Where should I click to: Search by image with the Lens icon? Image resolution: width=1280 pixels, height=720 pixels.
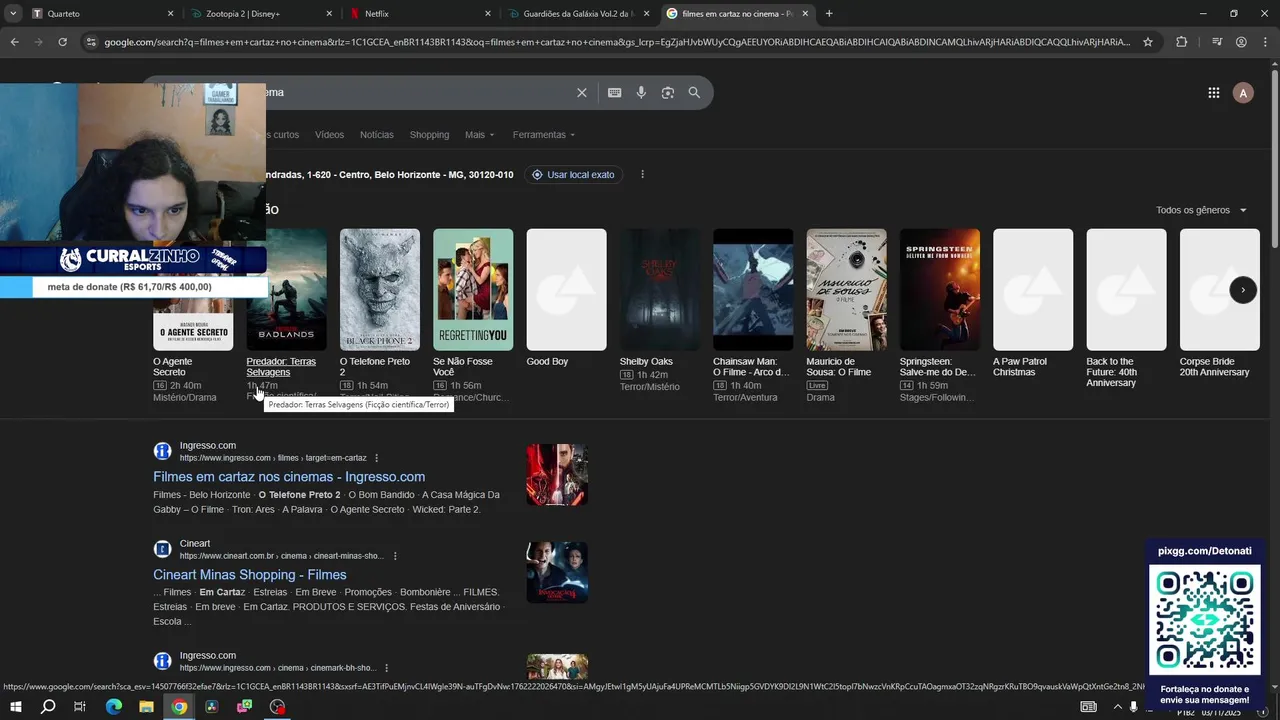pyautogui.click(x=668, y=93)
